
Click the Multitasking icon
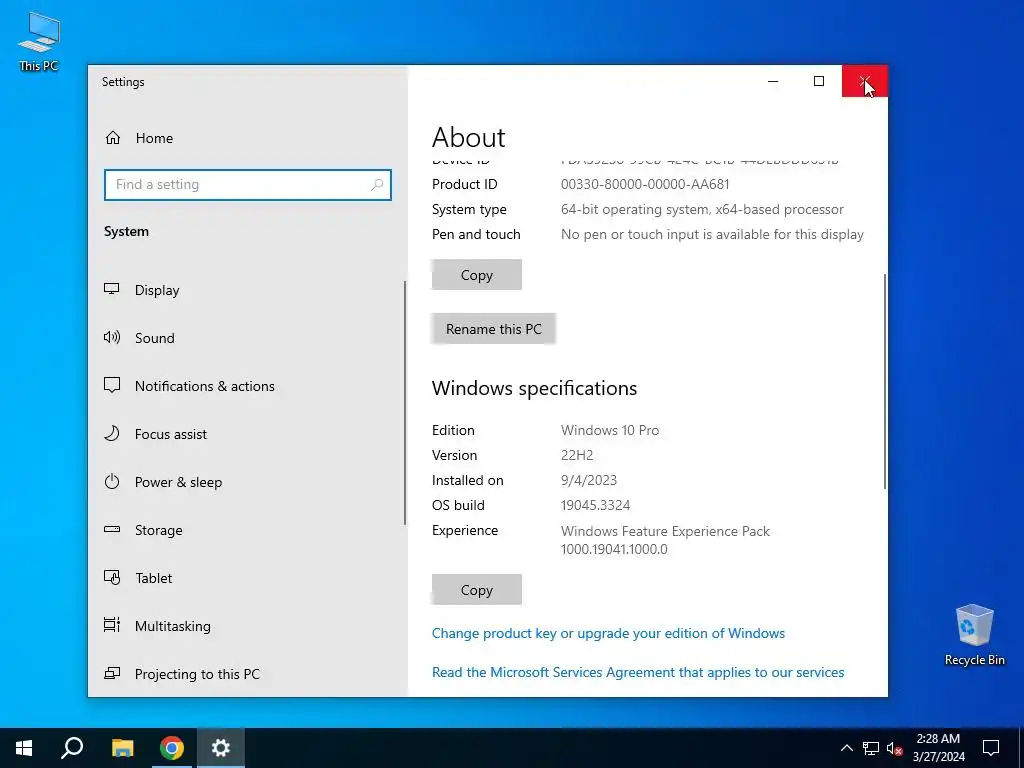[112, 626]
